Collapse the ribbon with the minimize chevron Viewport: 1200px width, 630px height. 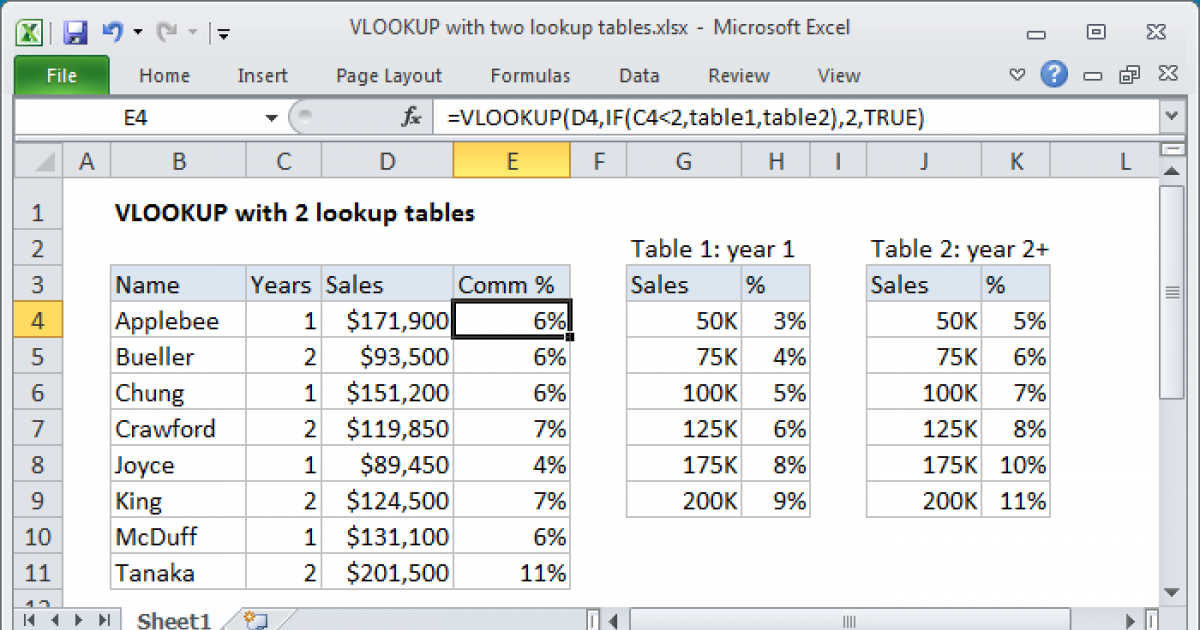(1016, 75)
